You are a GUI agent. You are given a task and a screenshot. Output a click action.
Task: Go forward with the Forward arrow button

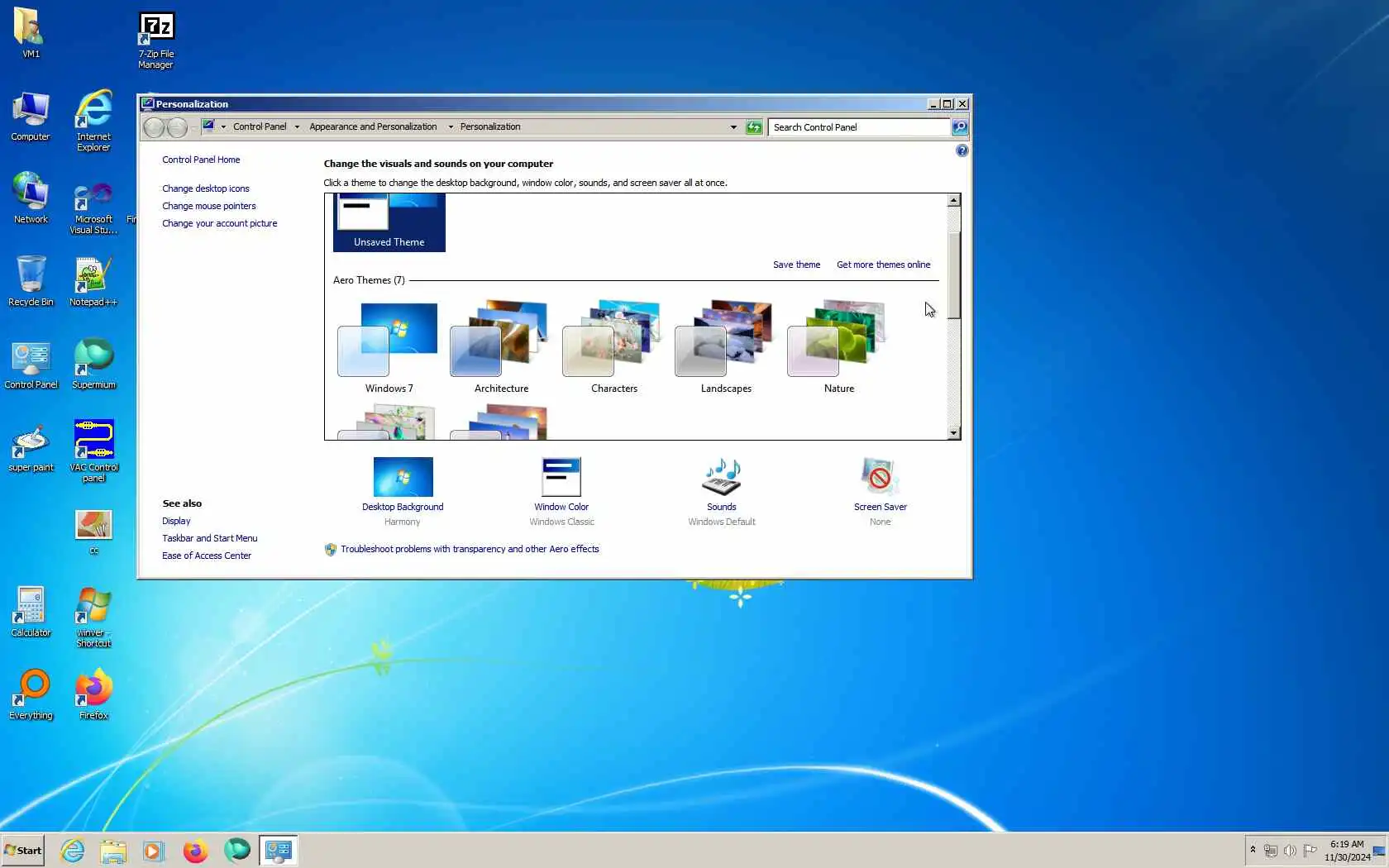[177, 127]
